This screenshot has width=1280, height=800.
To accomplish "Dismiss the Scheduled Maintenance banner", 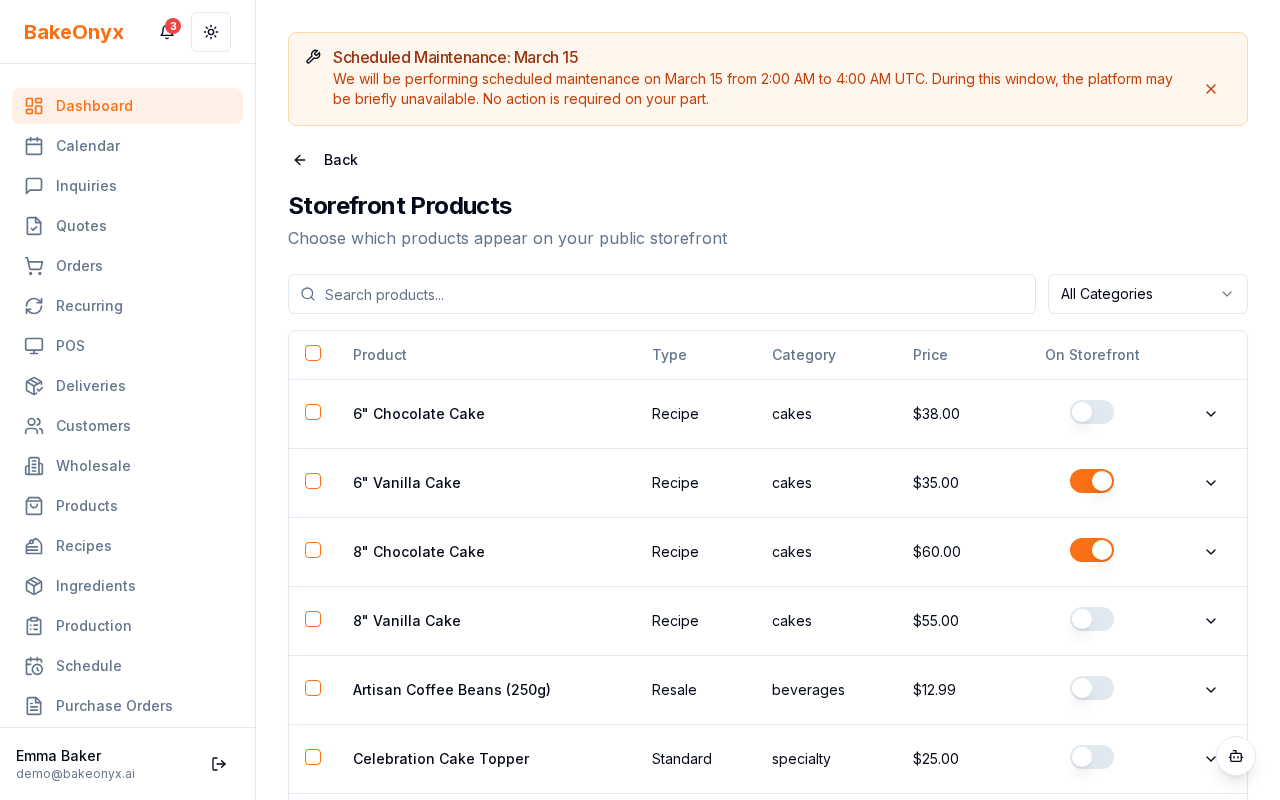I will 1211,89.
